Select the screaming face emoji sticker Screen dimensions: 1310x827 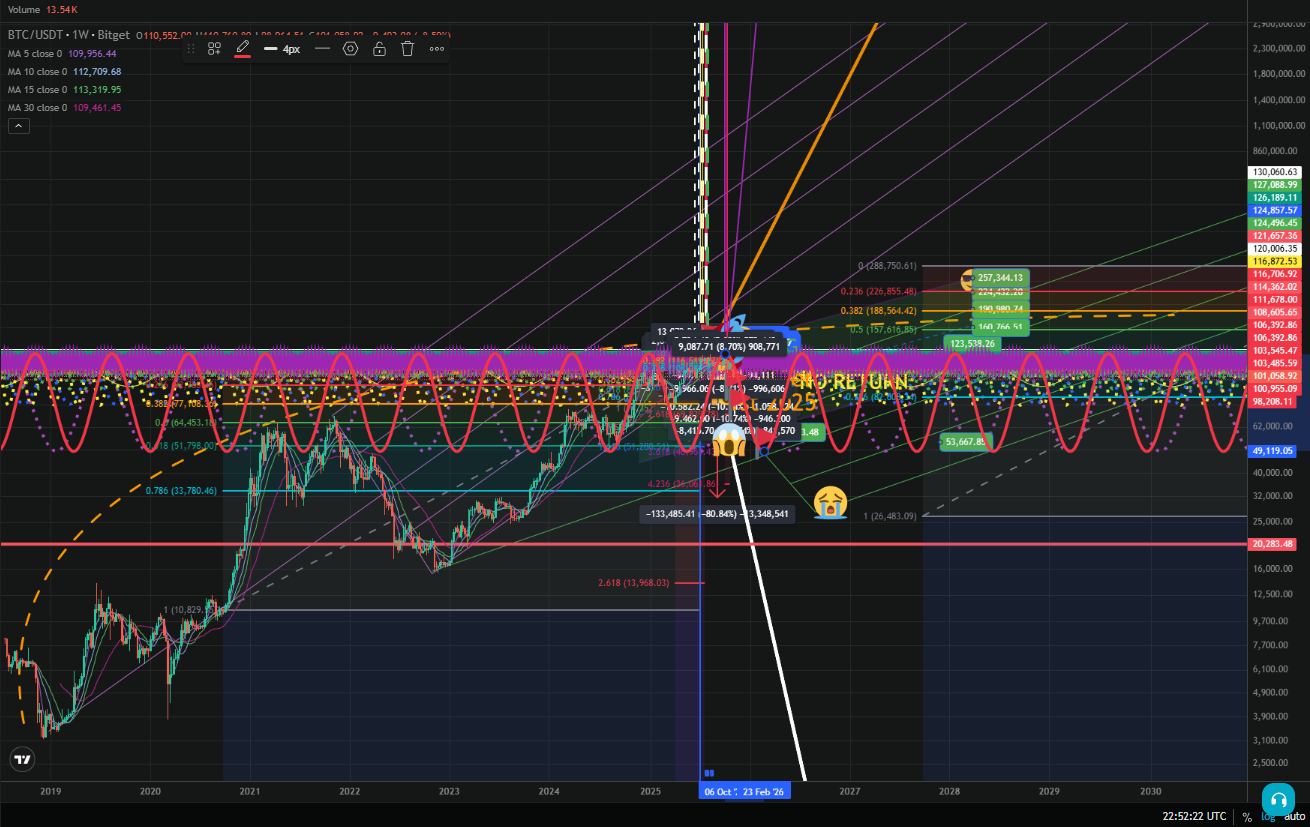pyautogui.click(x=731, y=440)
